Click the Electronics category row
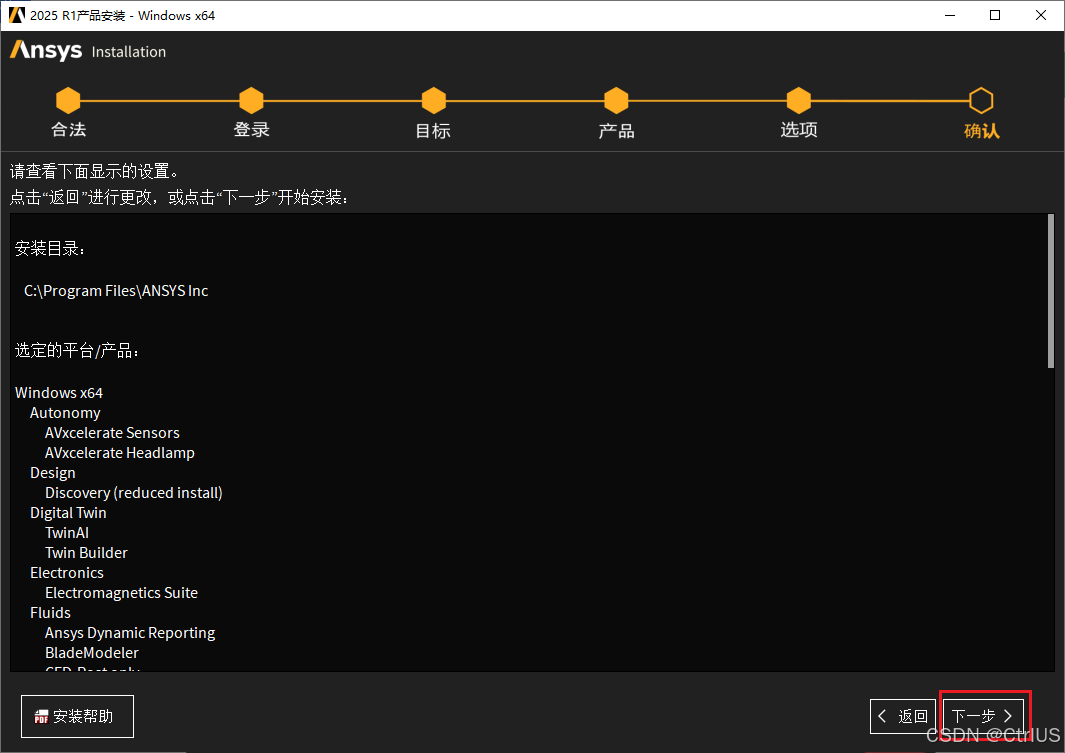 [67, 572]
